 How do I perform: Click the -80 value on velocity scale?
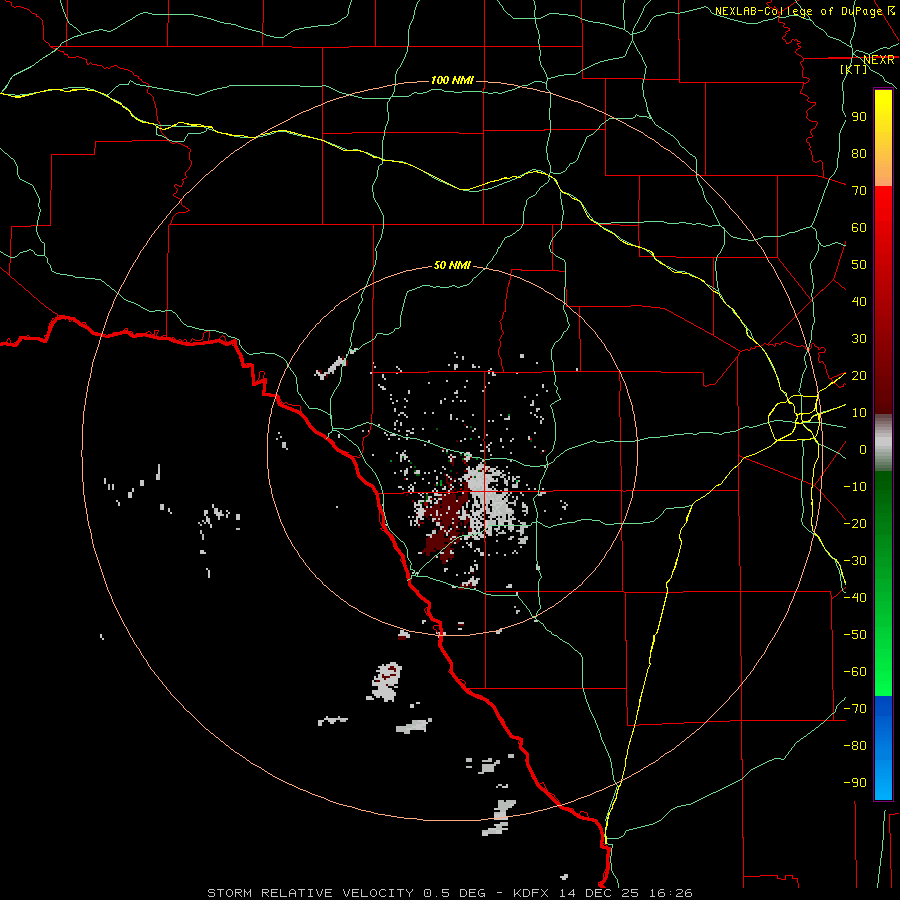coord(855,746)
